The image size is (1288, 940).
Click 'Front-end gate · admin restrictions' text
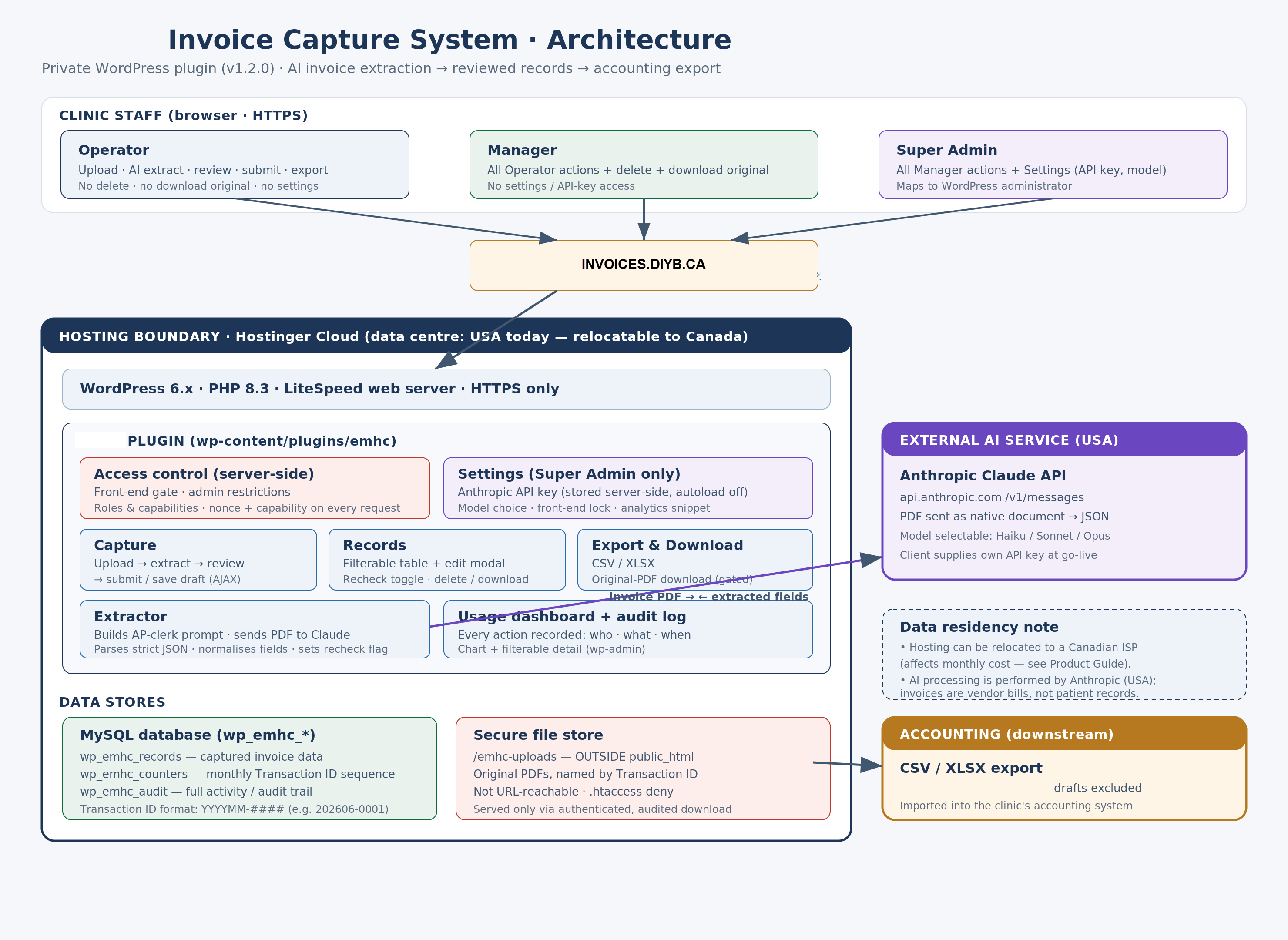192,492
